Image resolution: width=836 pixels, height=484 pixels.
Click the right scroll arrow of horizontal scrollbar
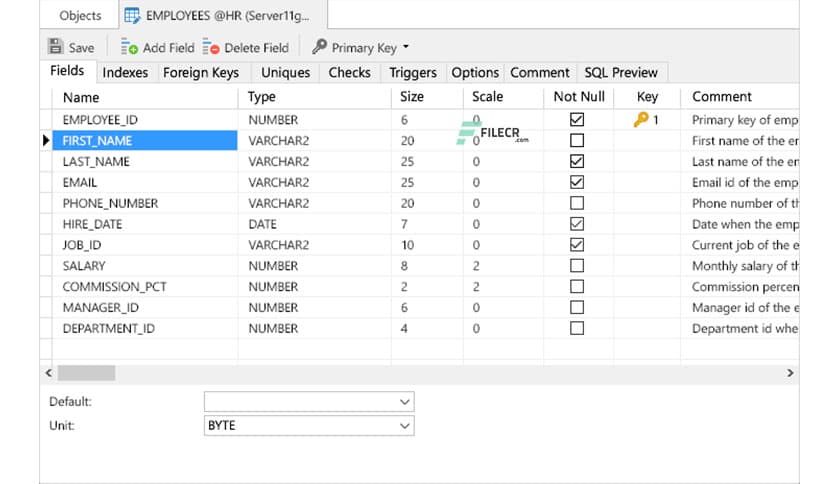790,373
